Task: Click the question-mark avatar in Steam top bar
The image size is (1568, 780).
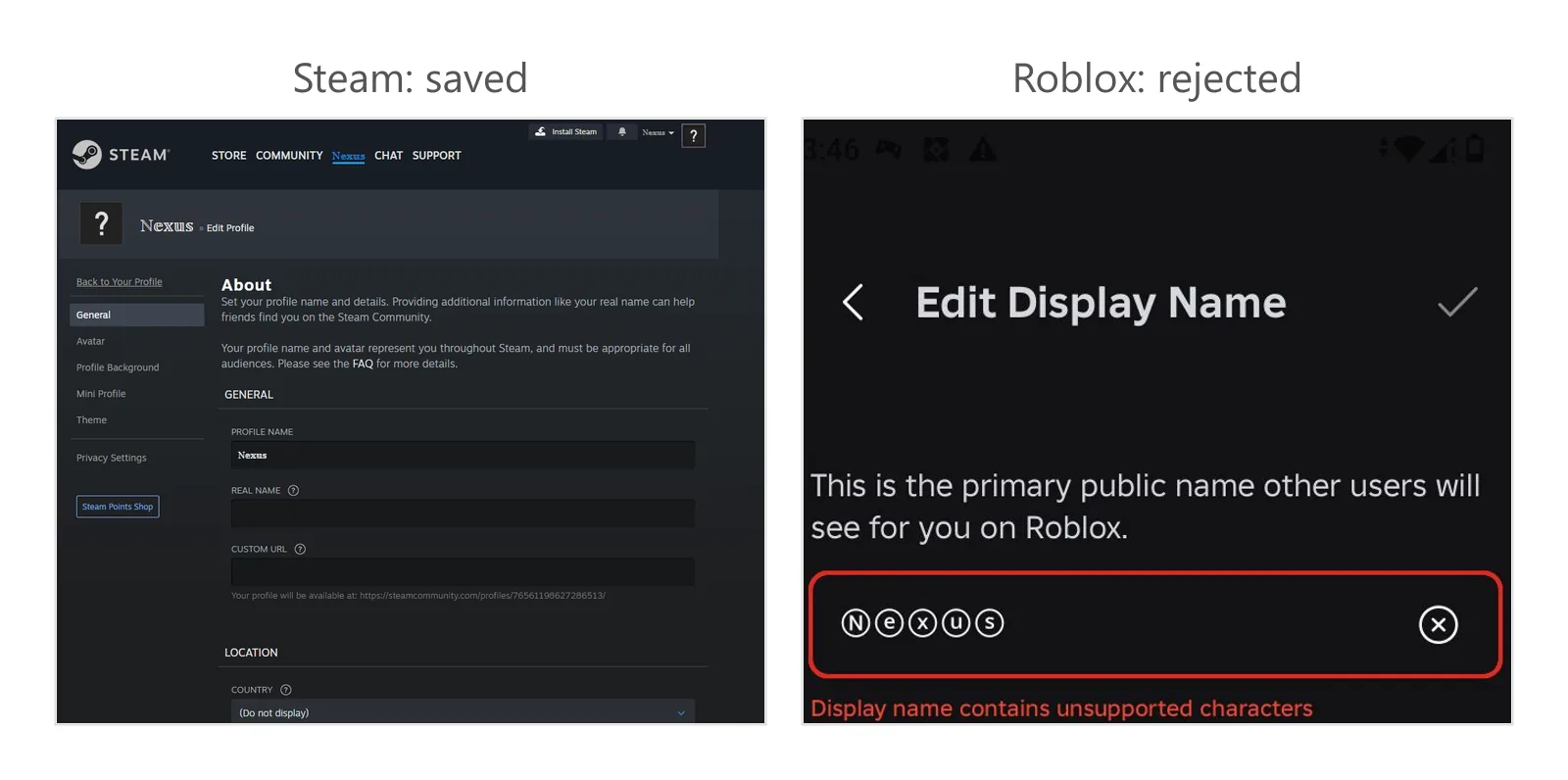Action: click(694, 136)
